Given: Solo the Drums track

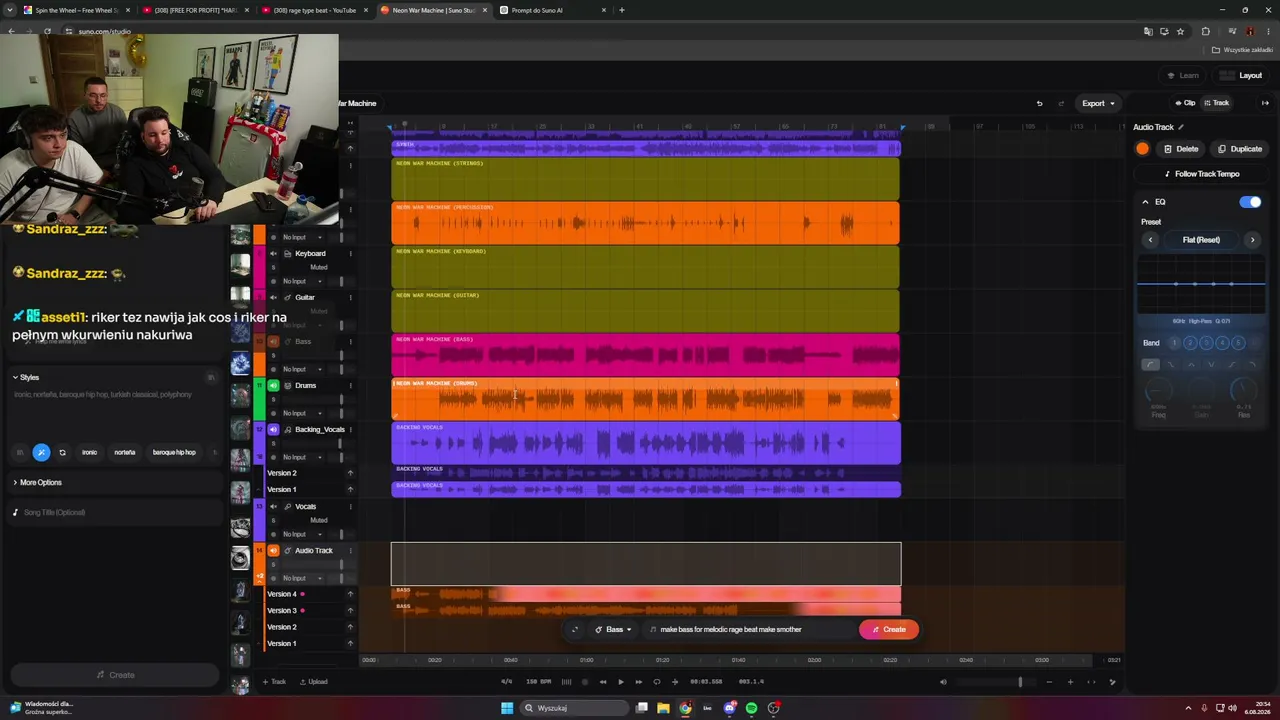Looking at the screenshot, I should coord(273,399).
